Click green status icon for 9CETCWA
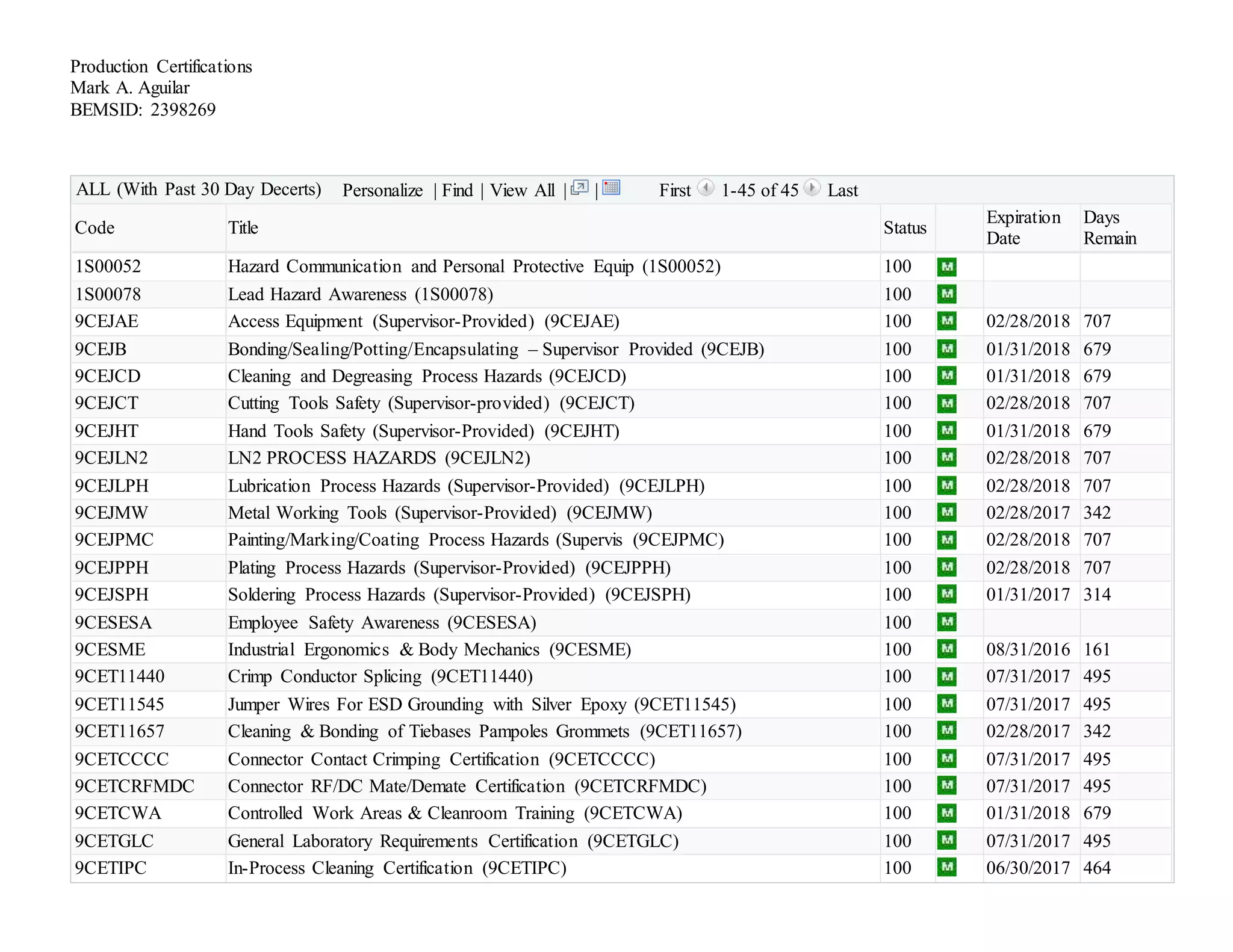1233x952 pixels. point(946,813)
